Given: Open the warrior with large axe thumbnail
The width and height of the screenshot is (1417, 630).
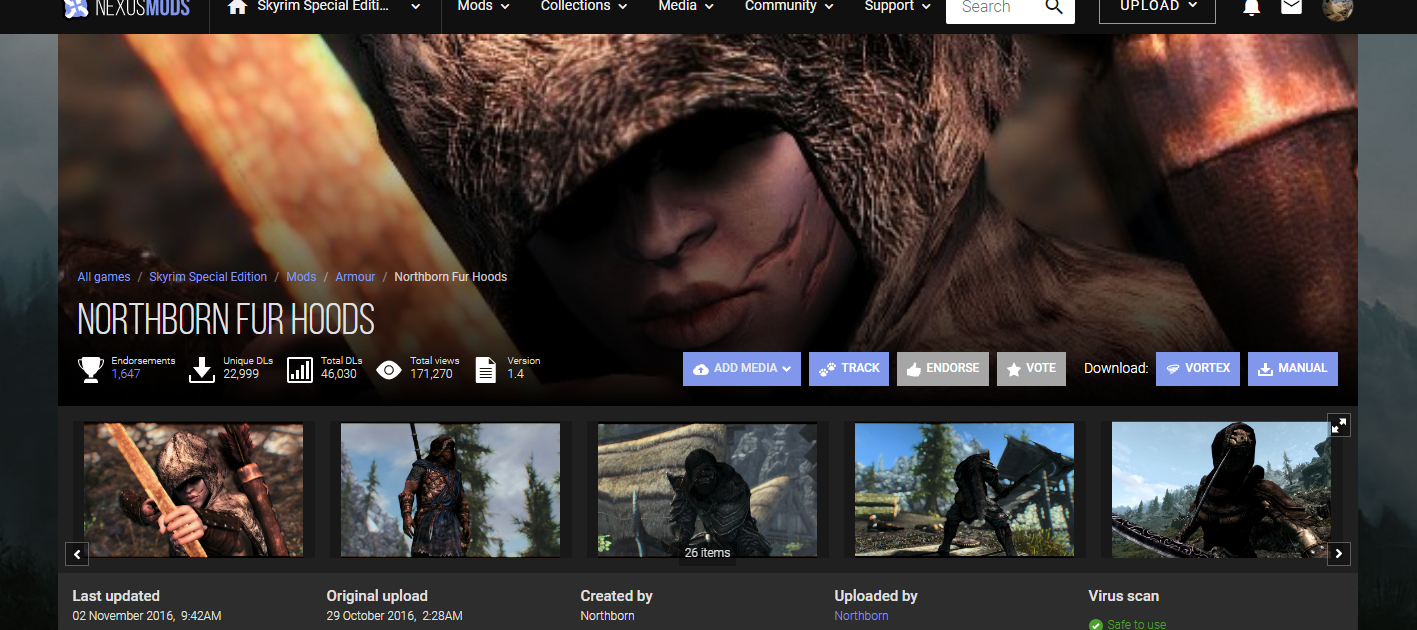Looking at the screenshot, I should (x=964, y=490).
